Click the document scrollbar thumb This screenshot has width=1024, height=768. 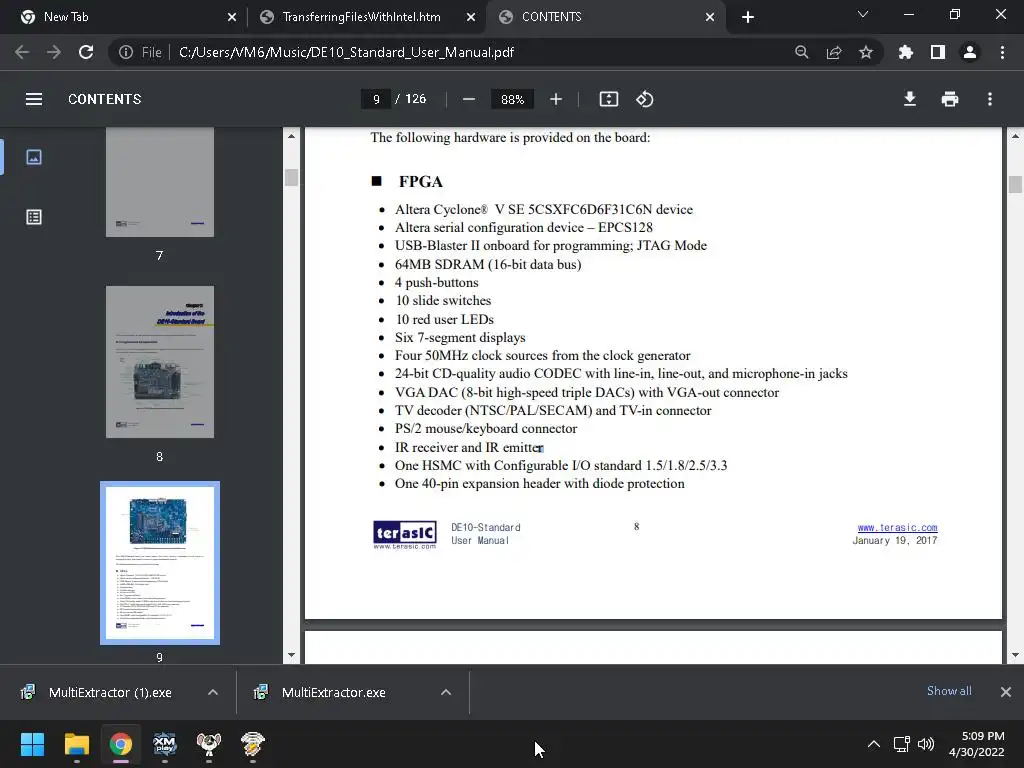(x=1015, y=185)
